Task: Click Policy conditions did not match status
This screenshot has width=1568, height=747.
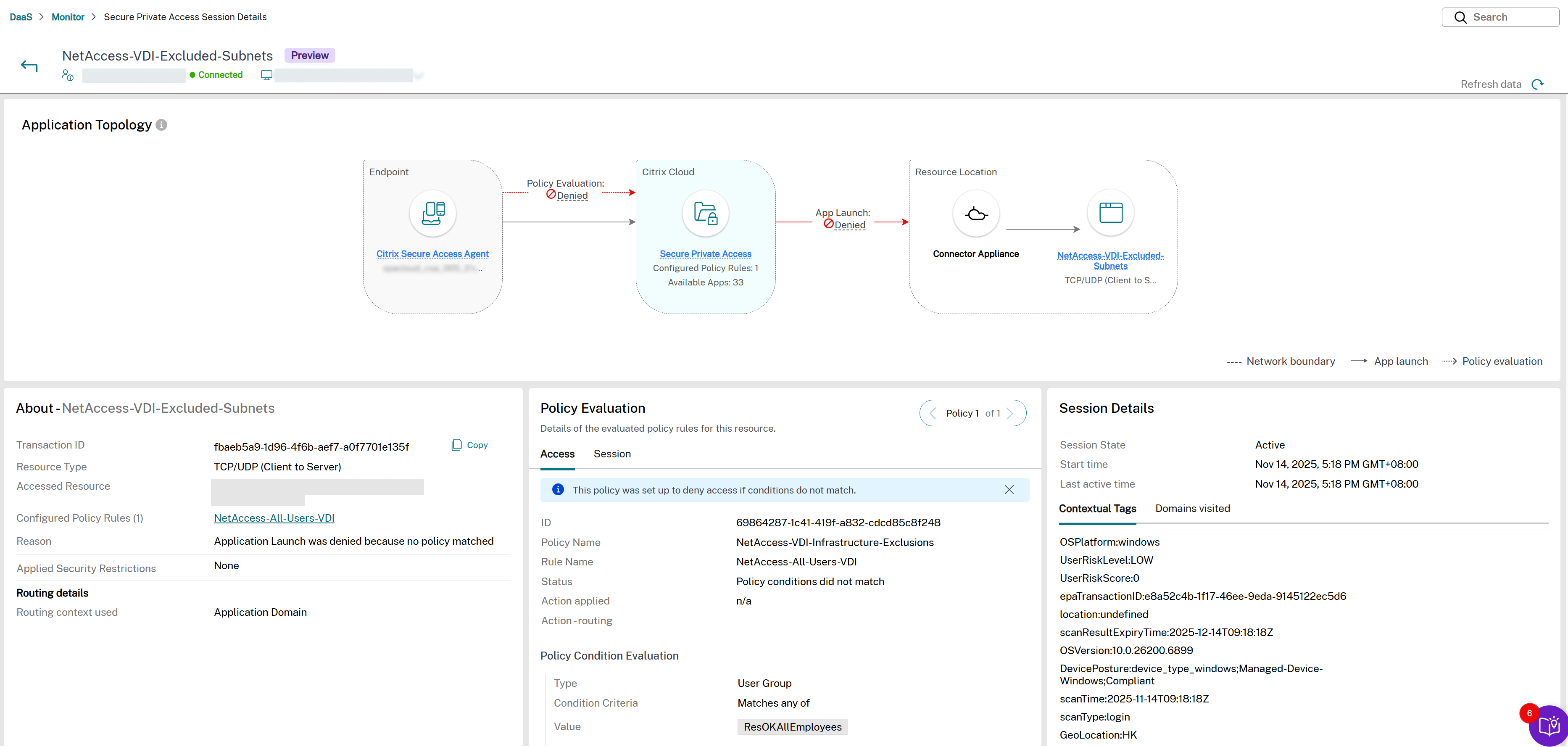Action: click(x=809, y=582)
